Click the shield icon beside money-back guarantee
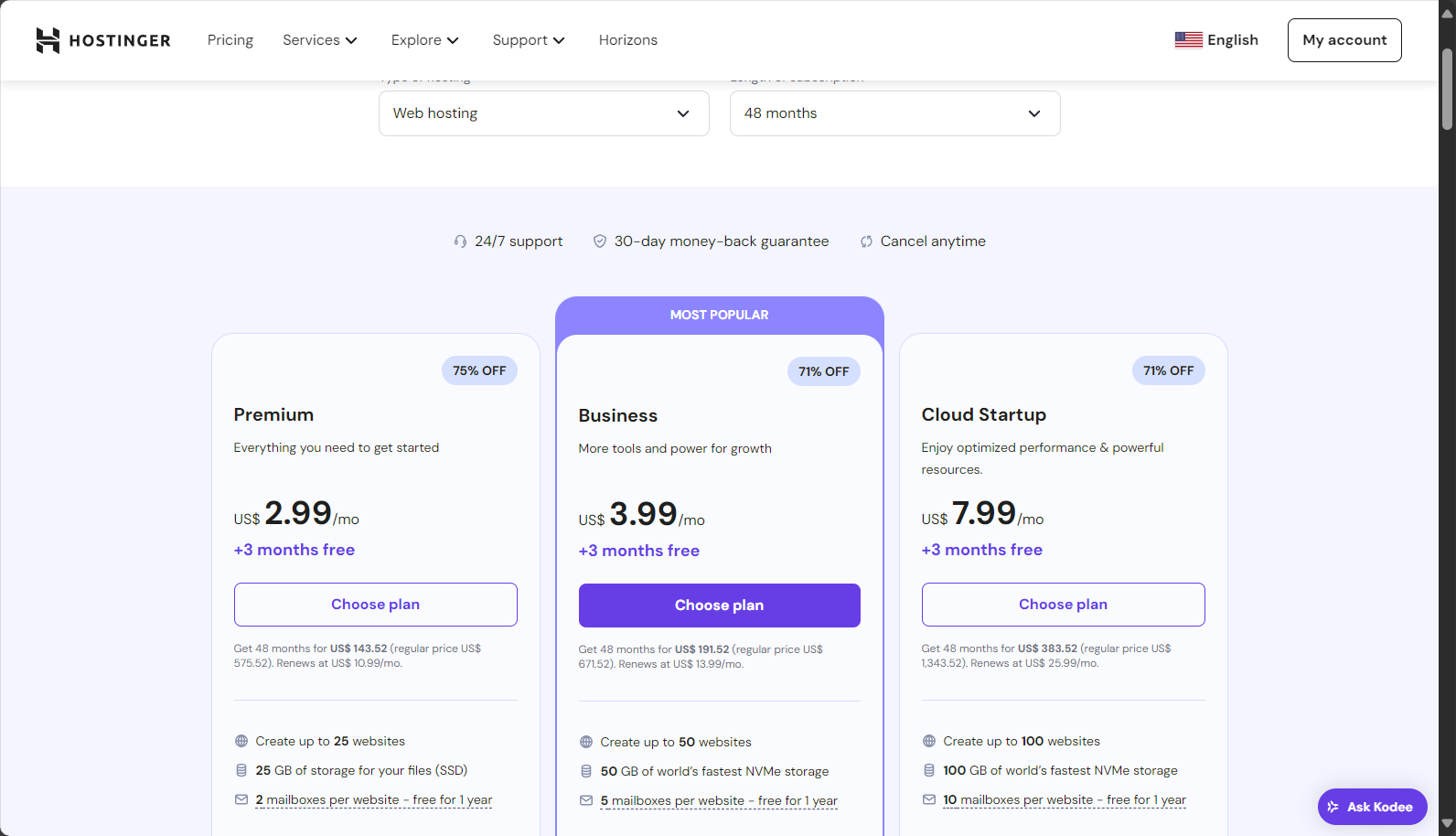 click(600, 241)
